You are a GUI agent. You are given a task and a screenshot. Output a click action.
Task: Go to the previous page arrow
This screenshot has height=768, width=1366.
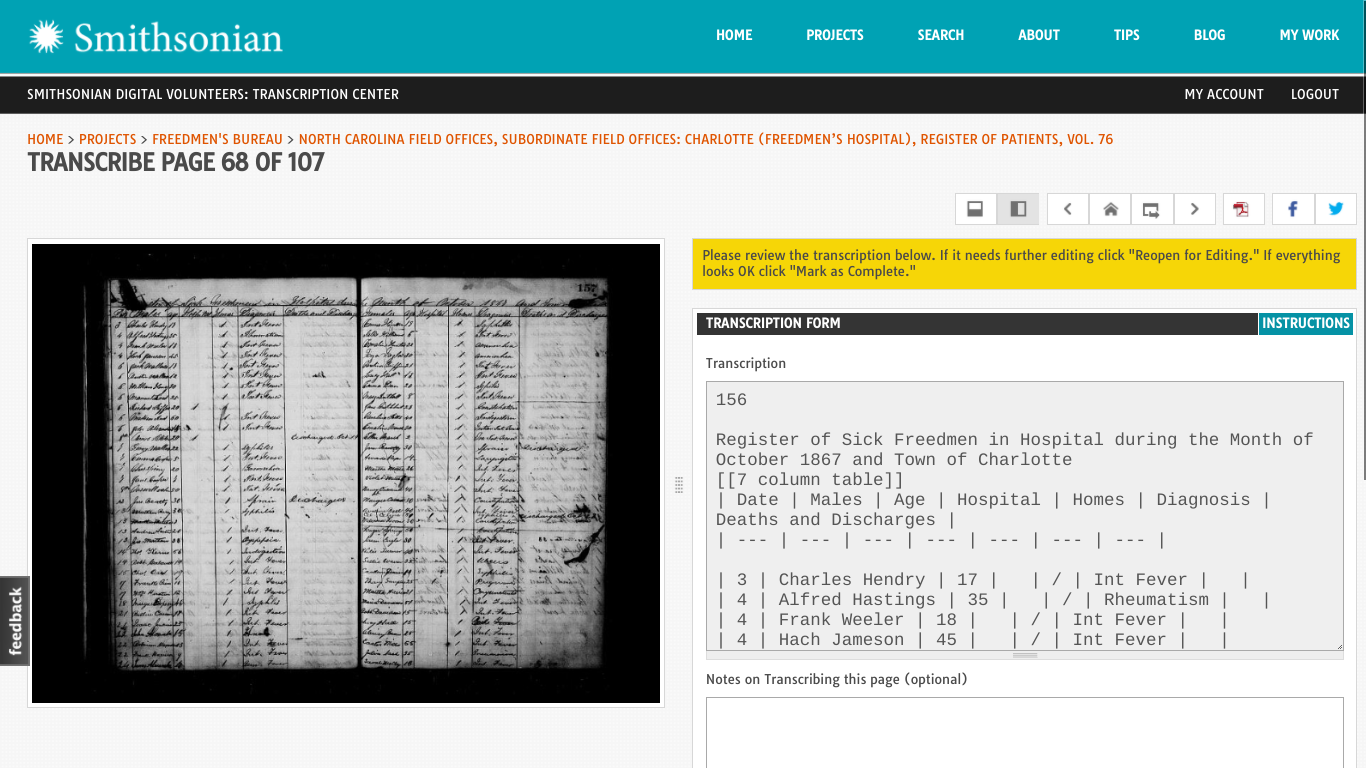click(1068, 209)
